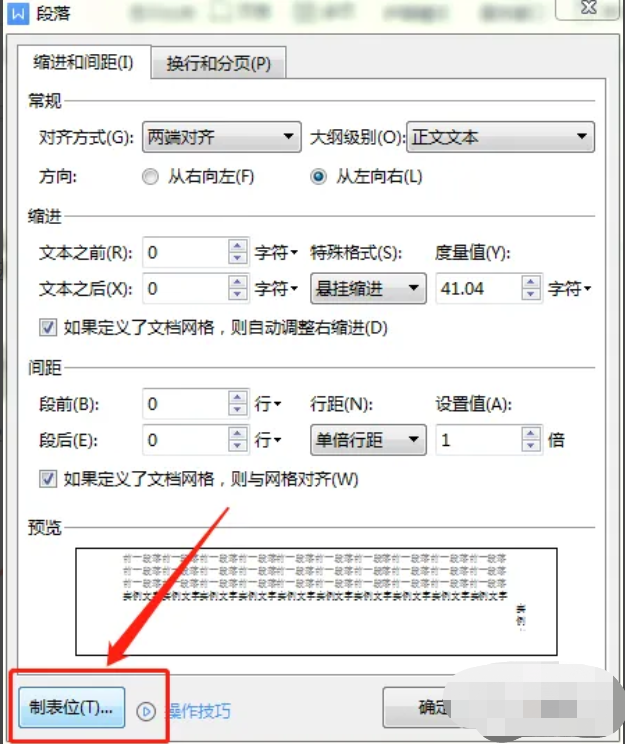Image resolution: width=625 pixels, height=744 pixels.
Task: Open the 行距 line spacing dropdown
Action: pyautogui.click(x=368, y=440)
